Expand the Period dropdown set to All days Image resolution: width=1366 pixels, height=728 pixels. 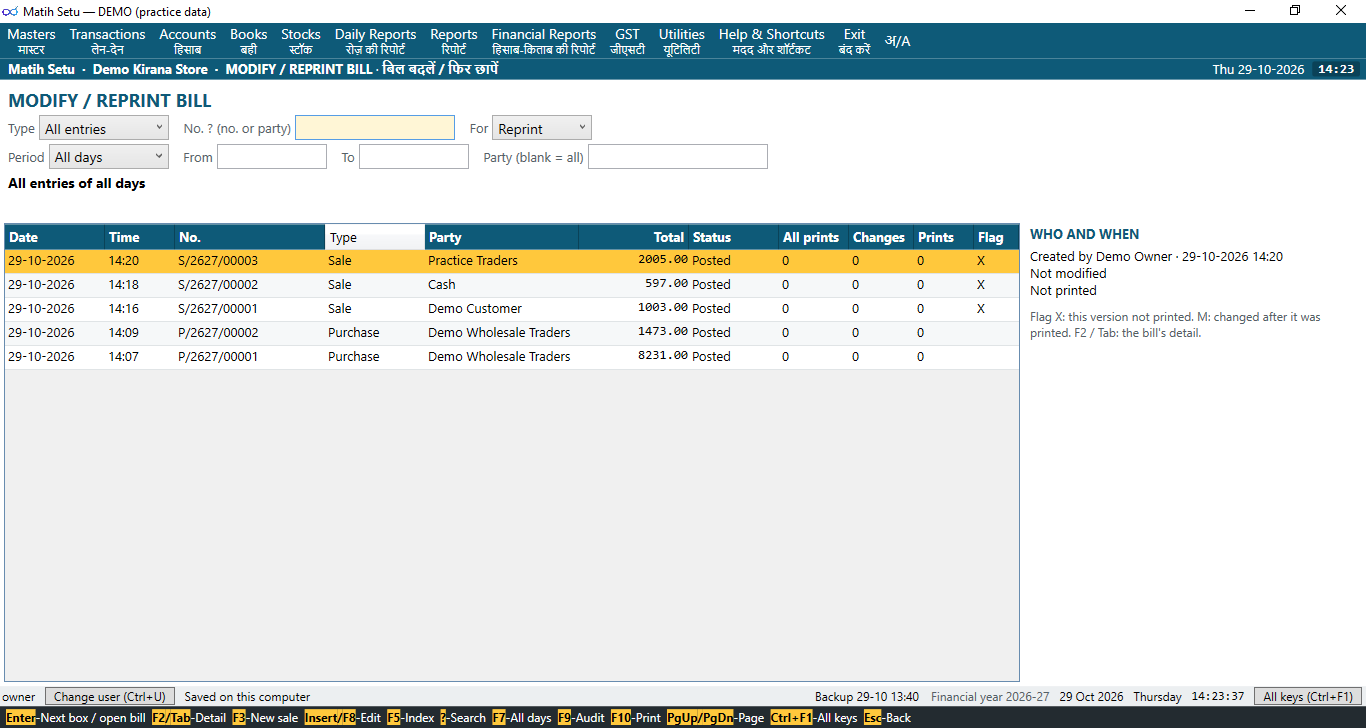click(108, 157)
